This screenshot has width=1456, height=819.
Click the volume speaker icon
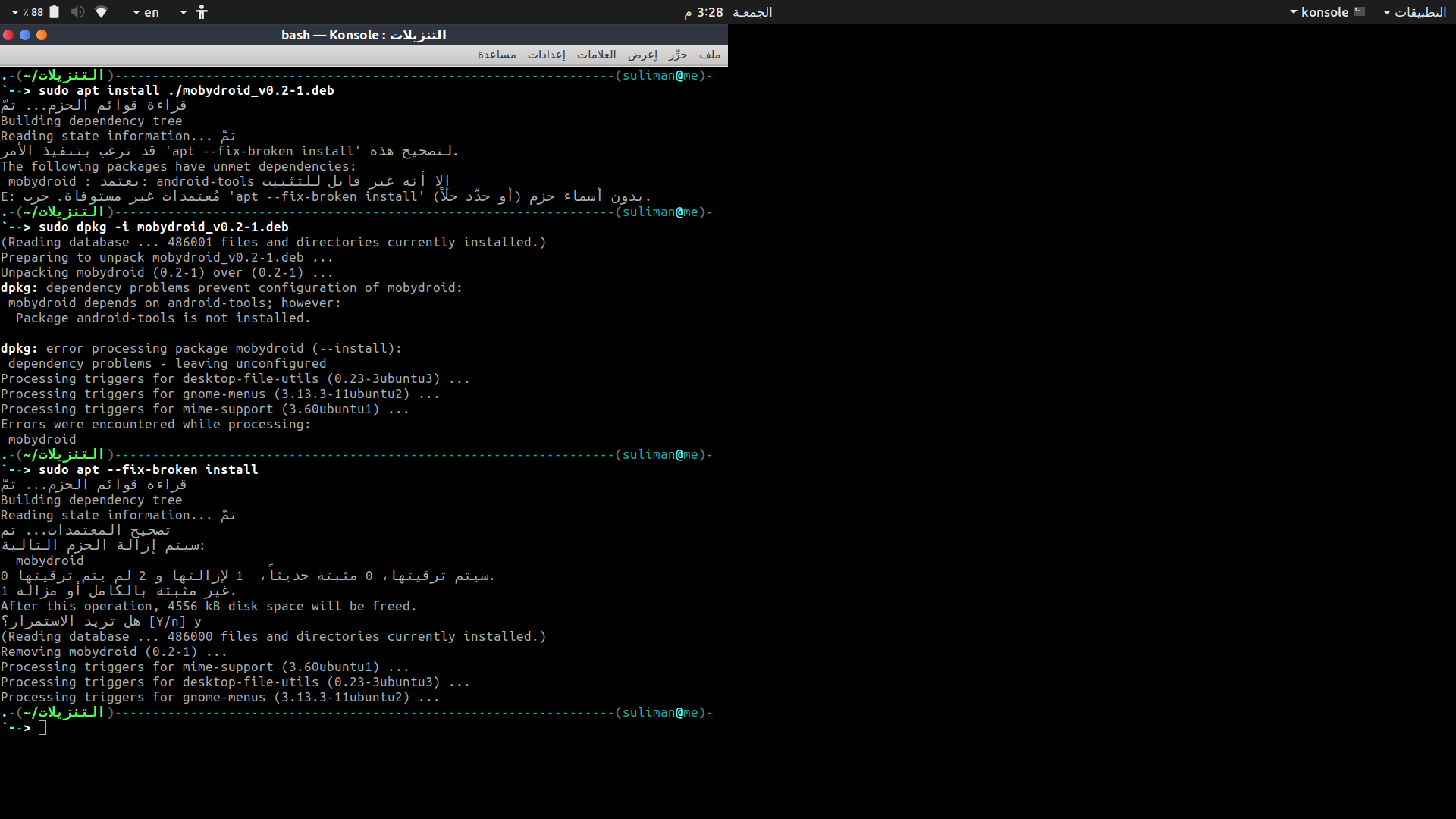77,12
